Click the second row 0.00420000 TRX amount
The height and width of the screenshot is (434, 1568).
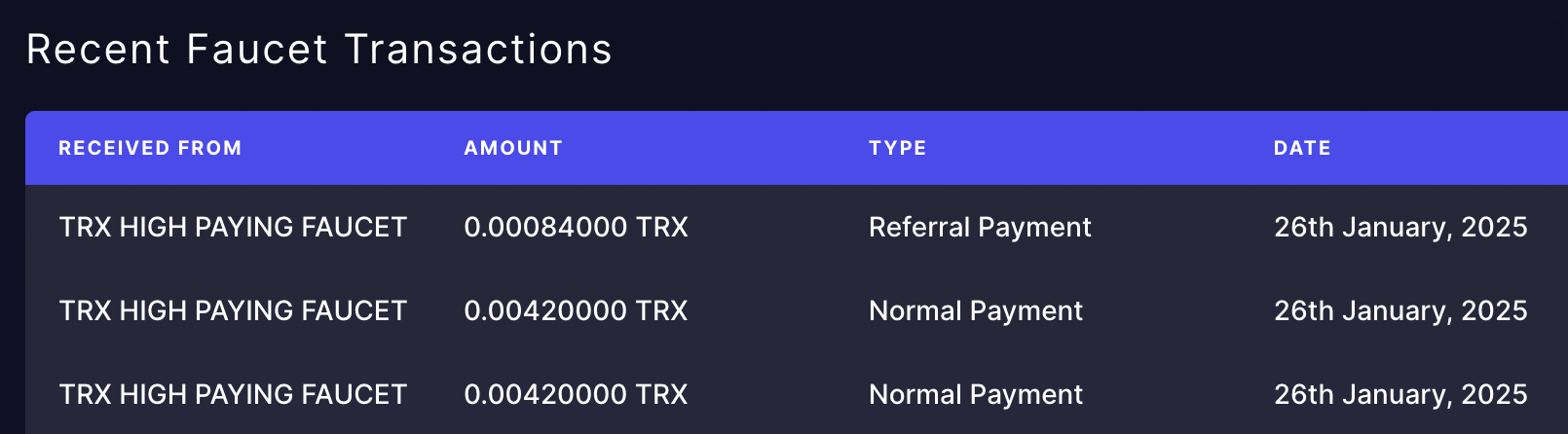pos(576,310)
